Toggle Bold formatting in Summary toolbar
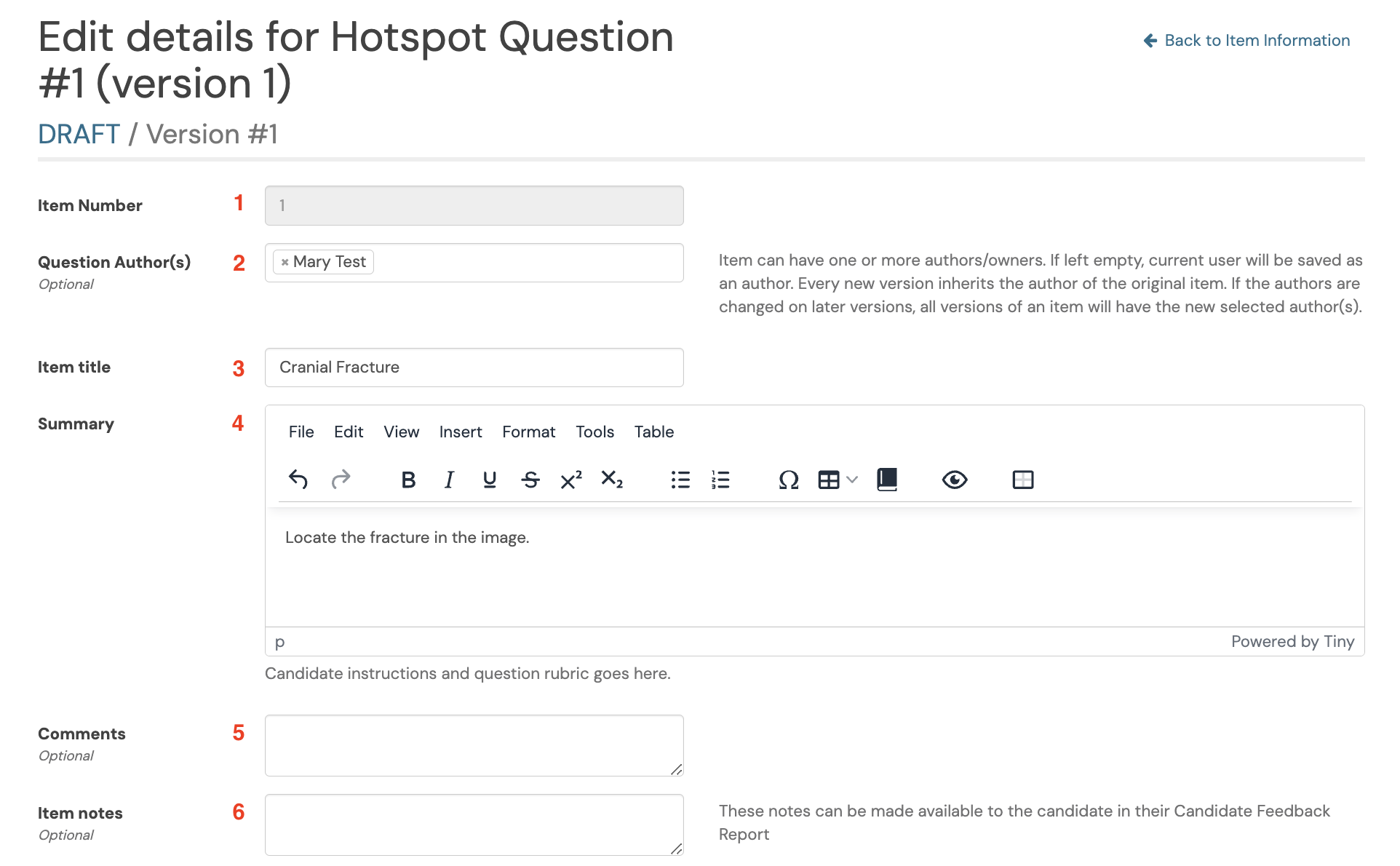The height and width of the screenshot is (866, 1400). pos(408,480)
